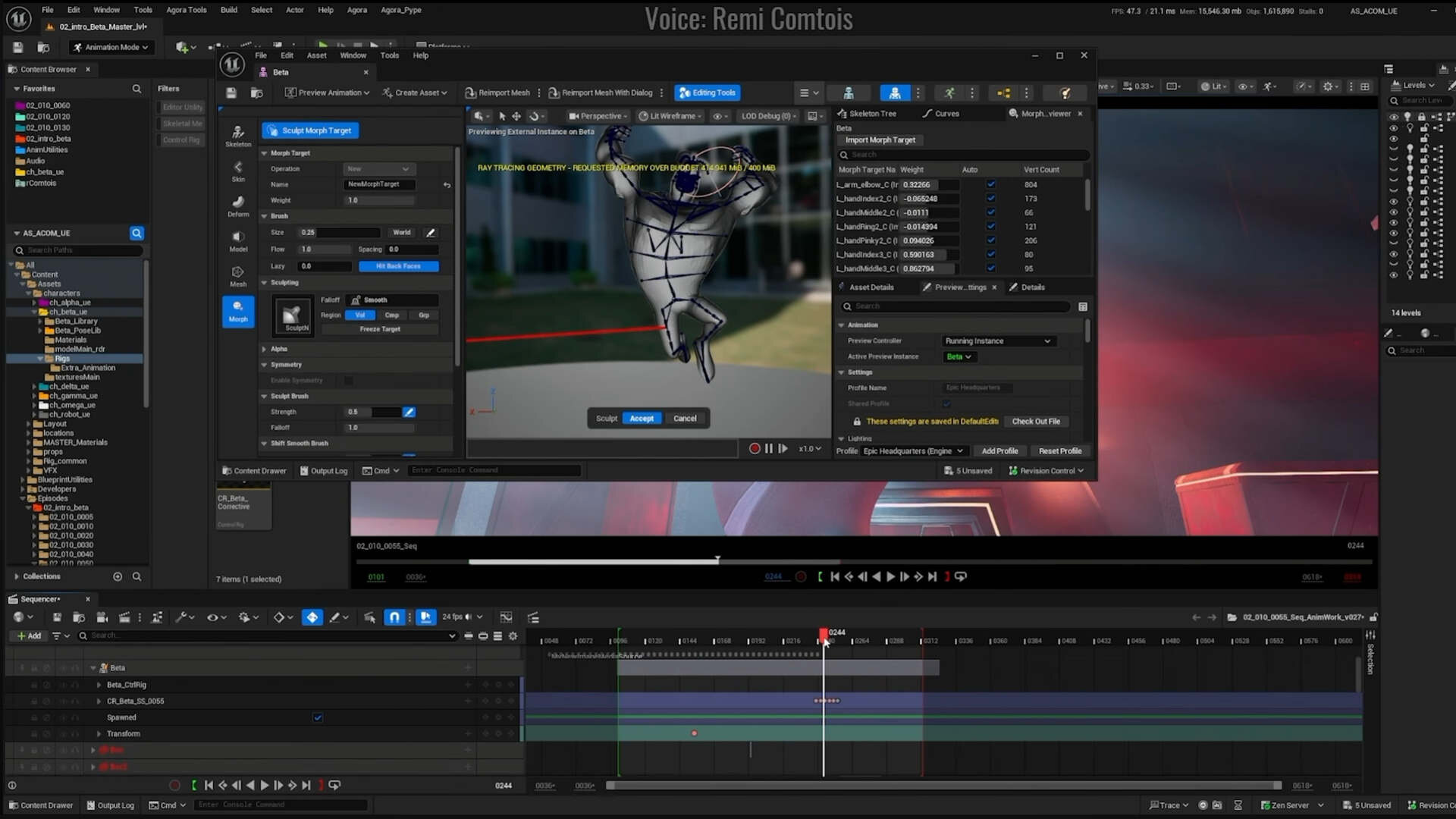Click the sequencer playhead marker at 0244
Image resolution: width=1456 pixels, height=819 pixels.
[824, 634]
